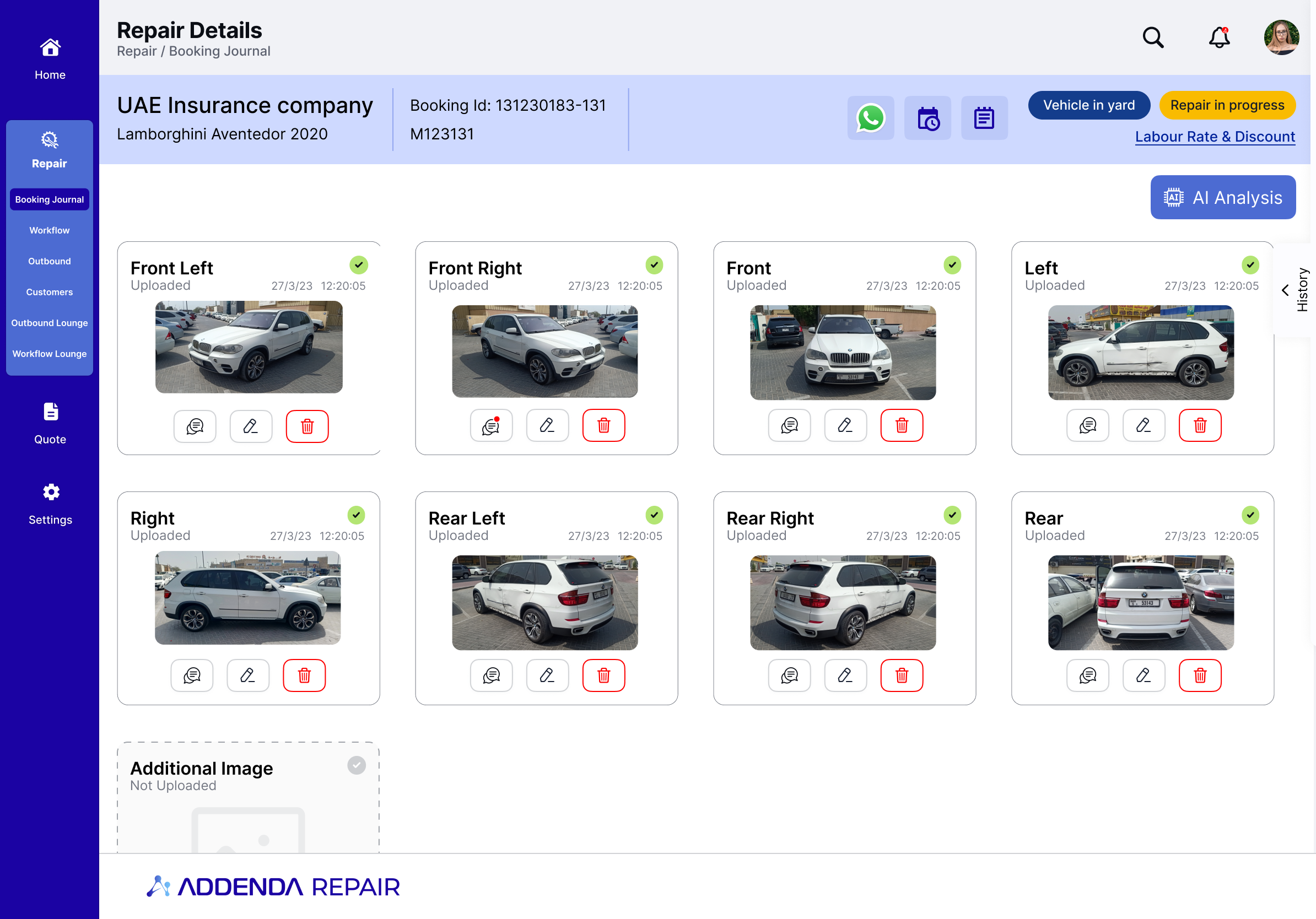
Task: Open Labour Rate & Discount link
Action: coord(1215,137)
